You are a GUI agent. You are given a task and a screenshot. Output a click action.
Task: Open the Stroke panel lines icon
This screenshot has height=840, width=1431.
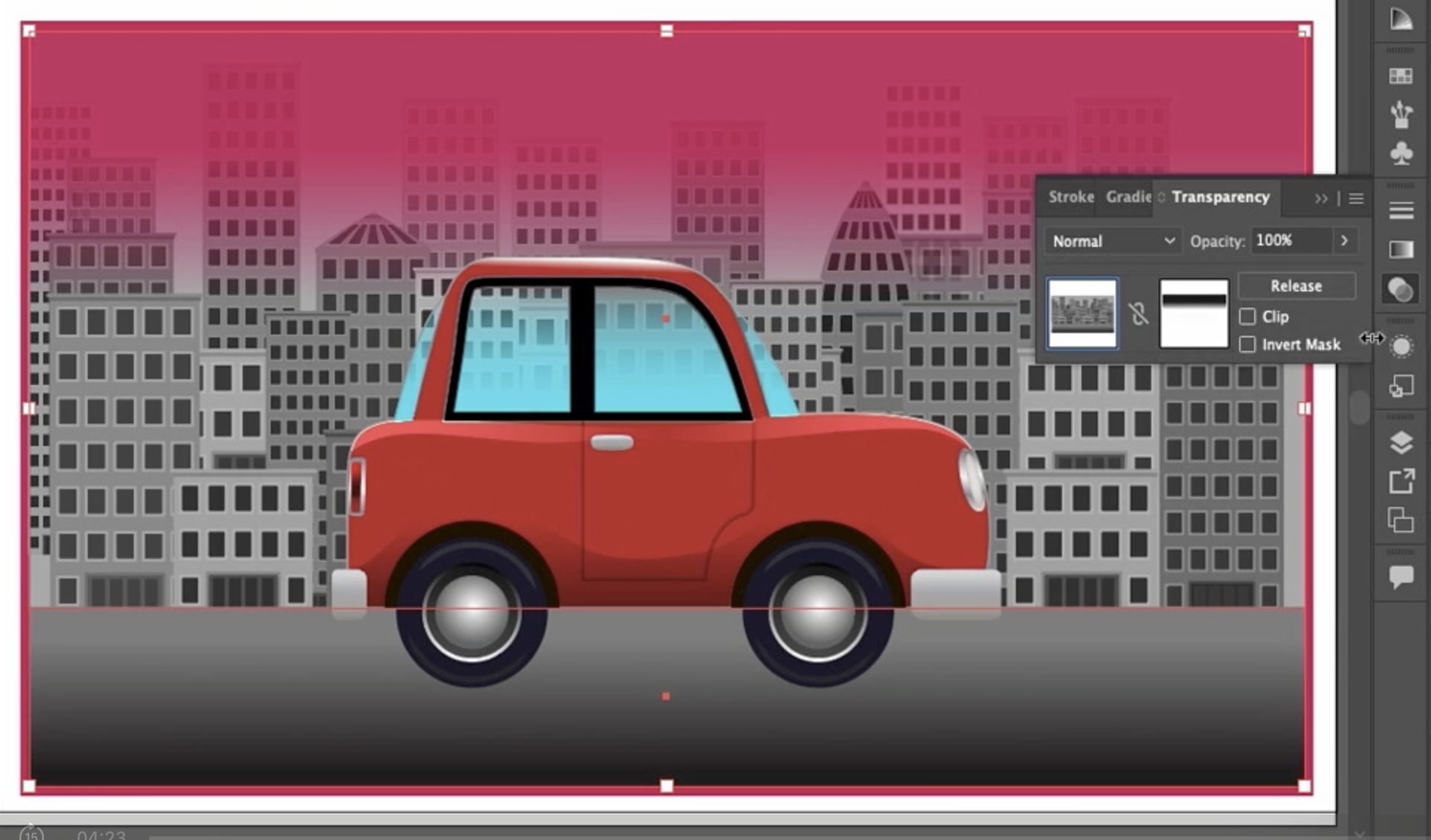tap(1401, 211)
